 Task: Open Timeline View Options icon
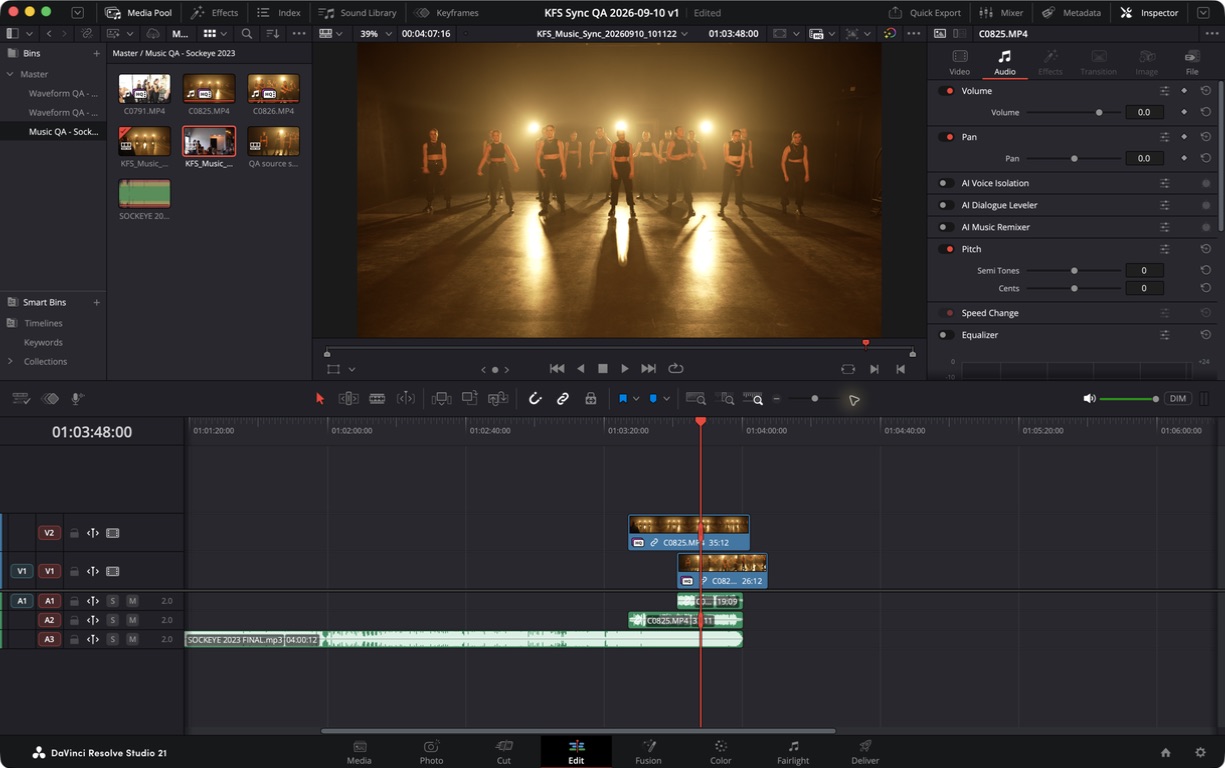[21, 398]
